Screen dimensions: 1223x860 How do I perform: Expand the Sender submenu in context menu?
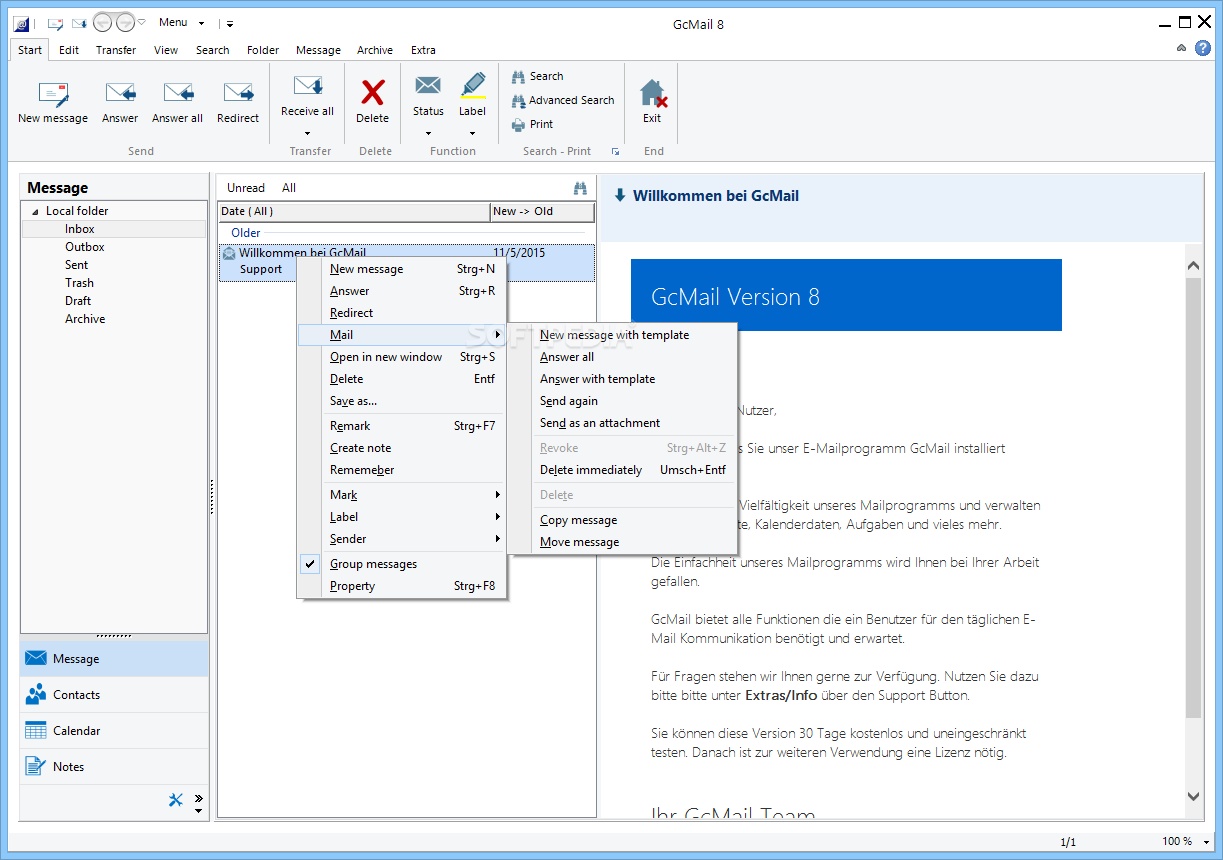[497, 539]
